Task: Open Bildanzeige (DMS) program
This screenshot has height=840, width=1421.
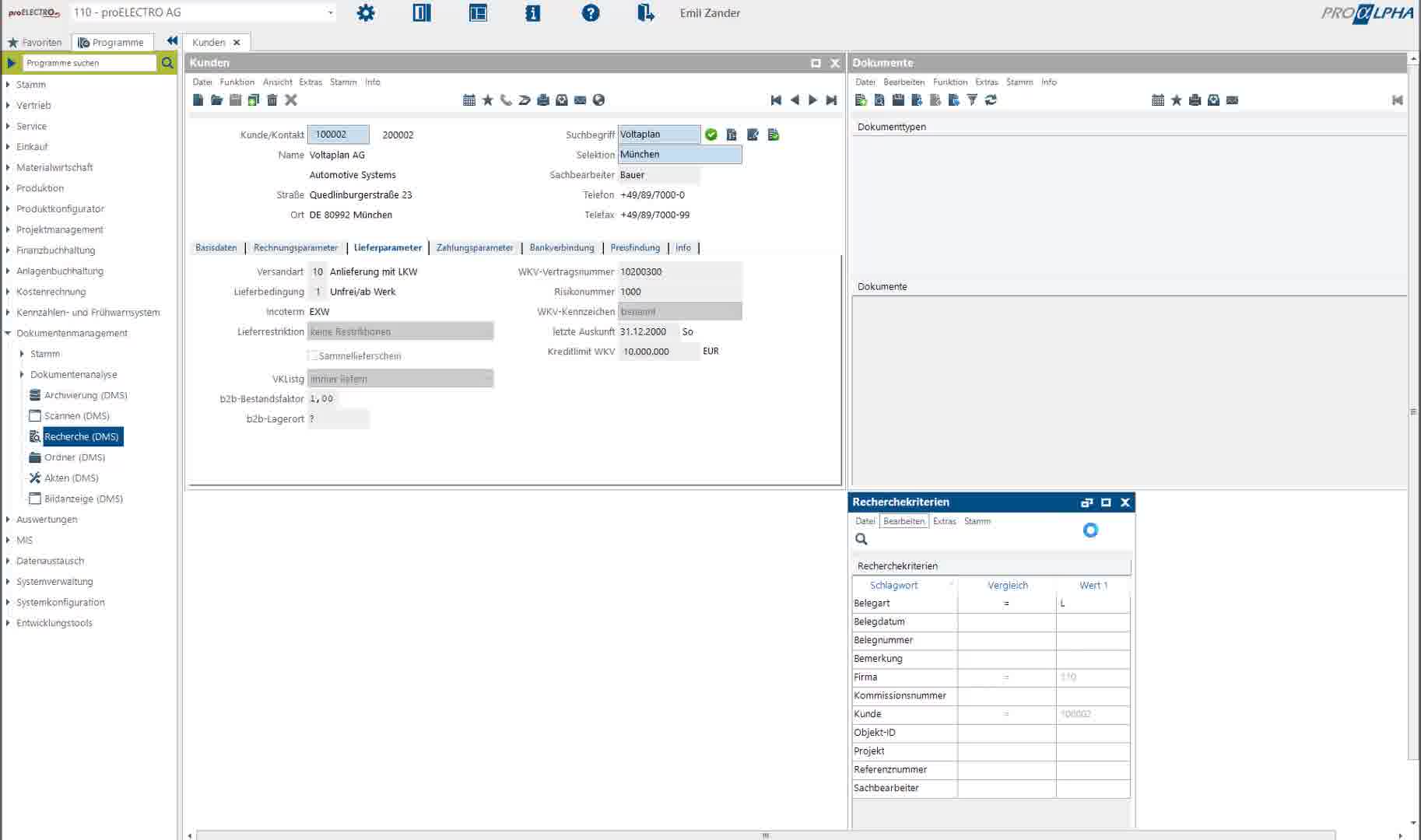Action: tap(83, 499)
